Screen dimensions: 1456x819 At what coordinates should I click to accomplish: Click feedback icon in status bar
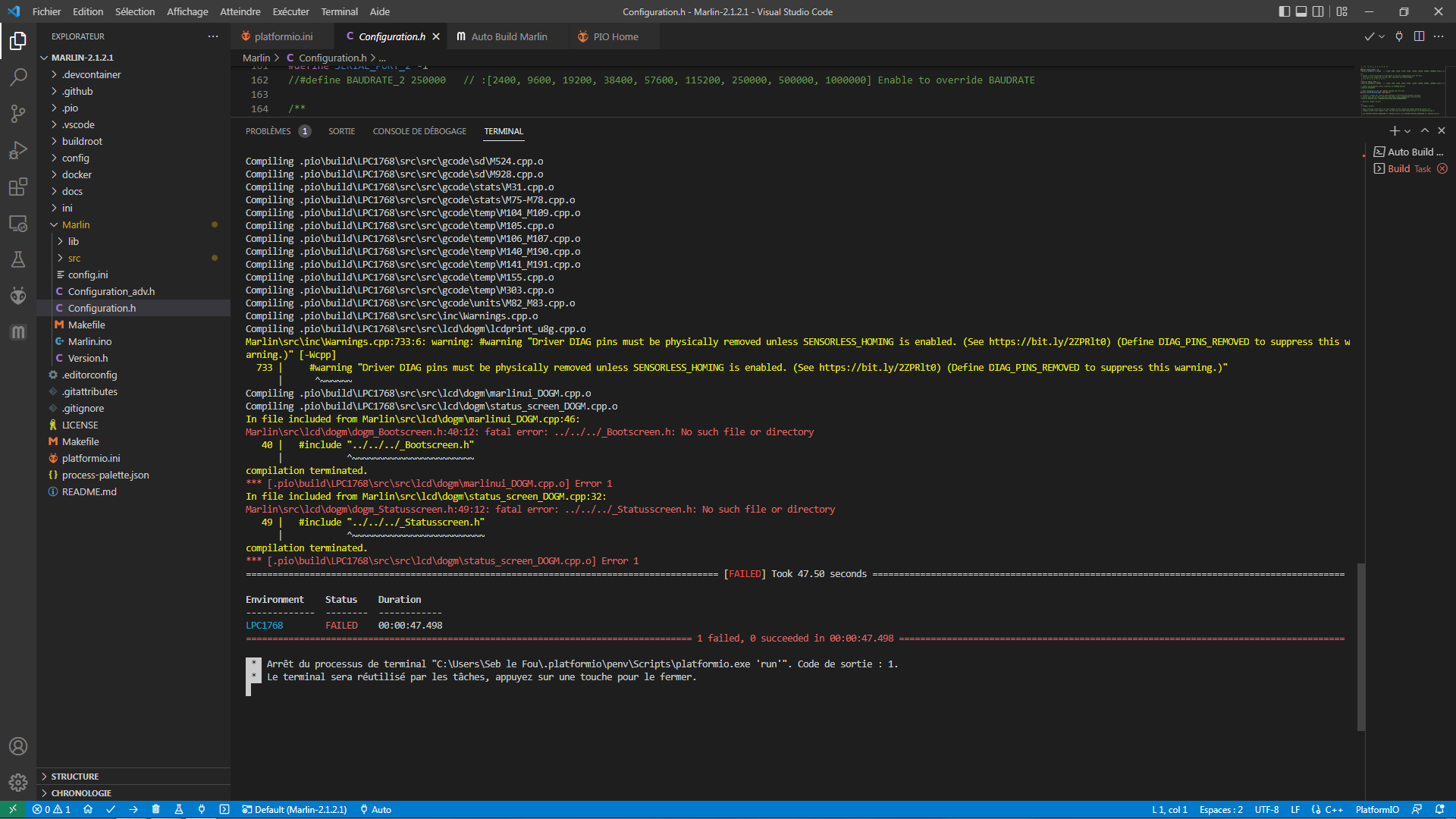coord(1417,809)
